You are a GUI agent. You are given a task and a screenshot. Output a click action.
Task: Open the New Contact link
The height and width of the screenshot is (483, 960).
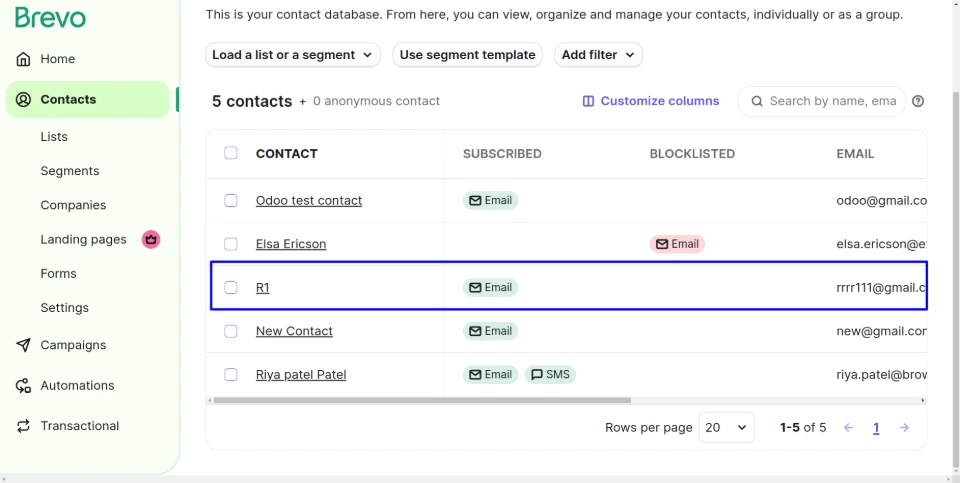294,331
